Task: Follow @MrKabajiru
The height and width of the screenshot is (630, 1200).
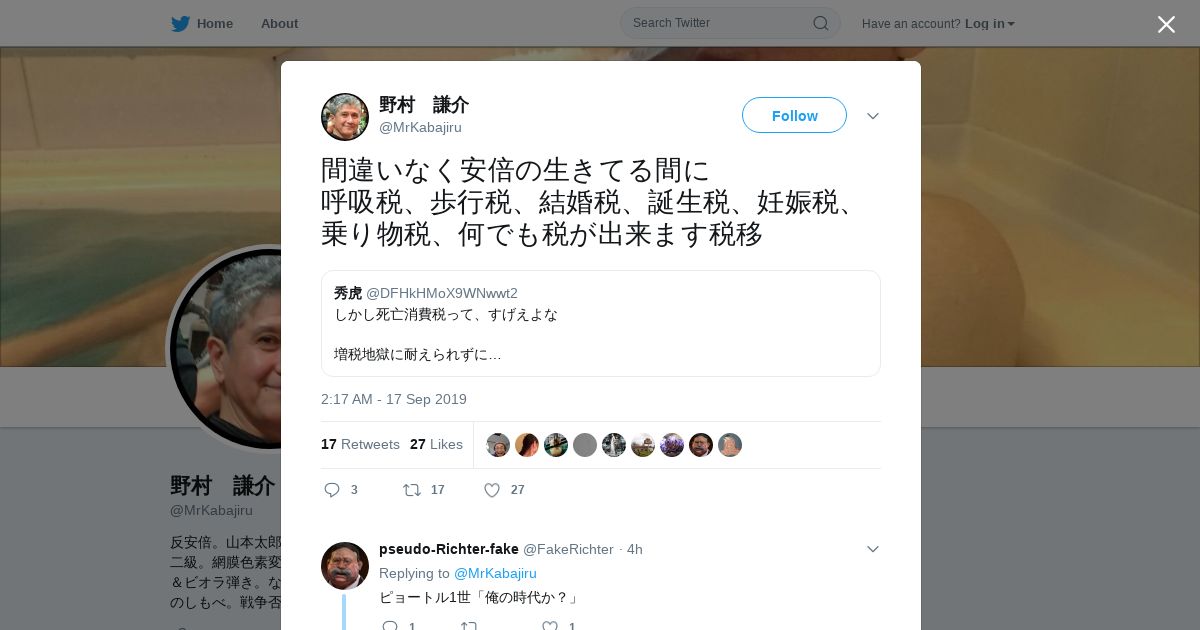Action: pos(794,115)
